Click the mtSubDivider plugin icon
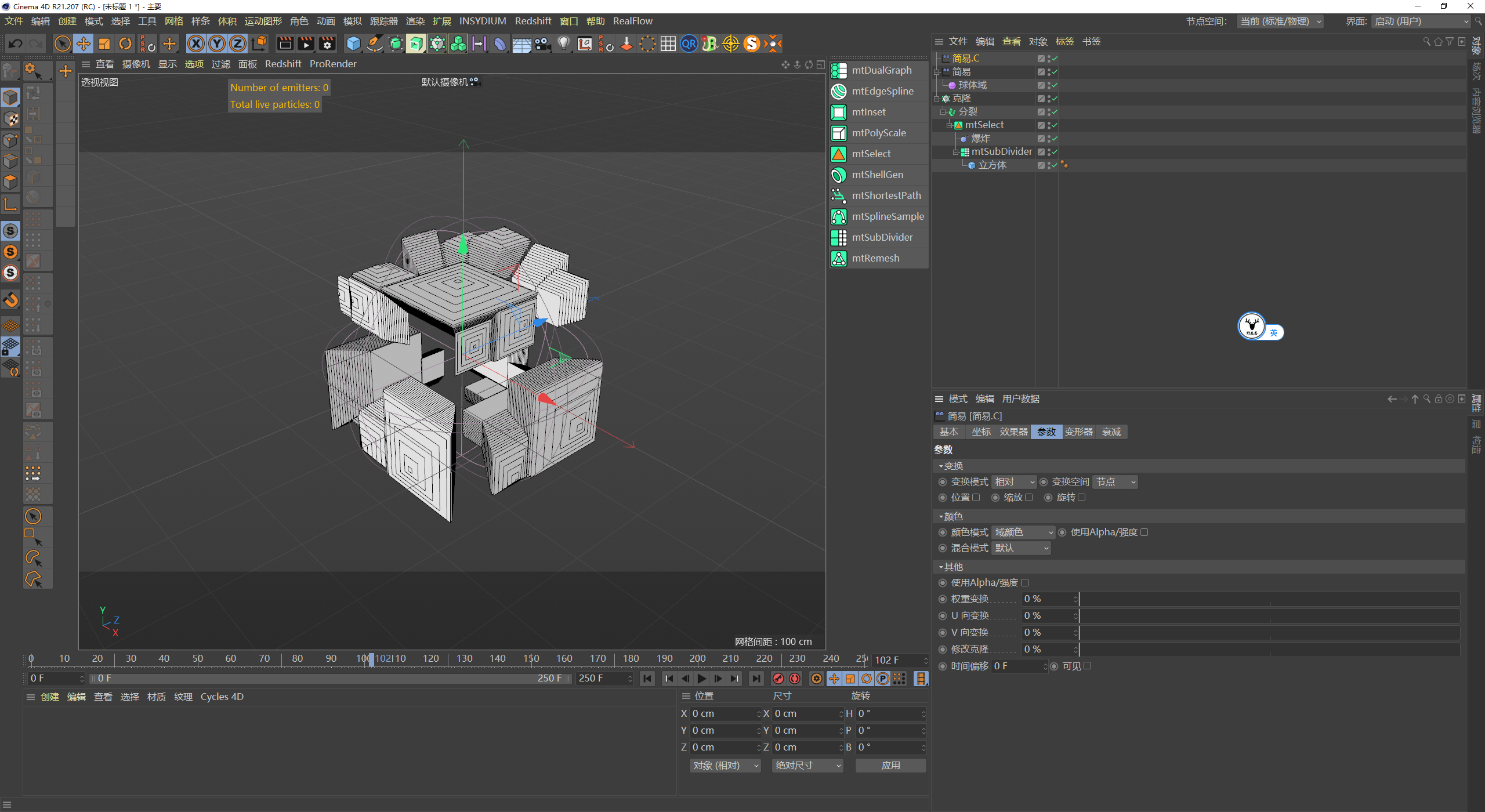This screenshot has height=812, width=1485. pos(839,237)
